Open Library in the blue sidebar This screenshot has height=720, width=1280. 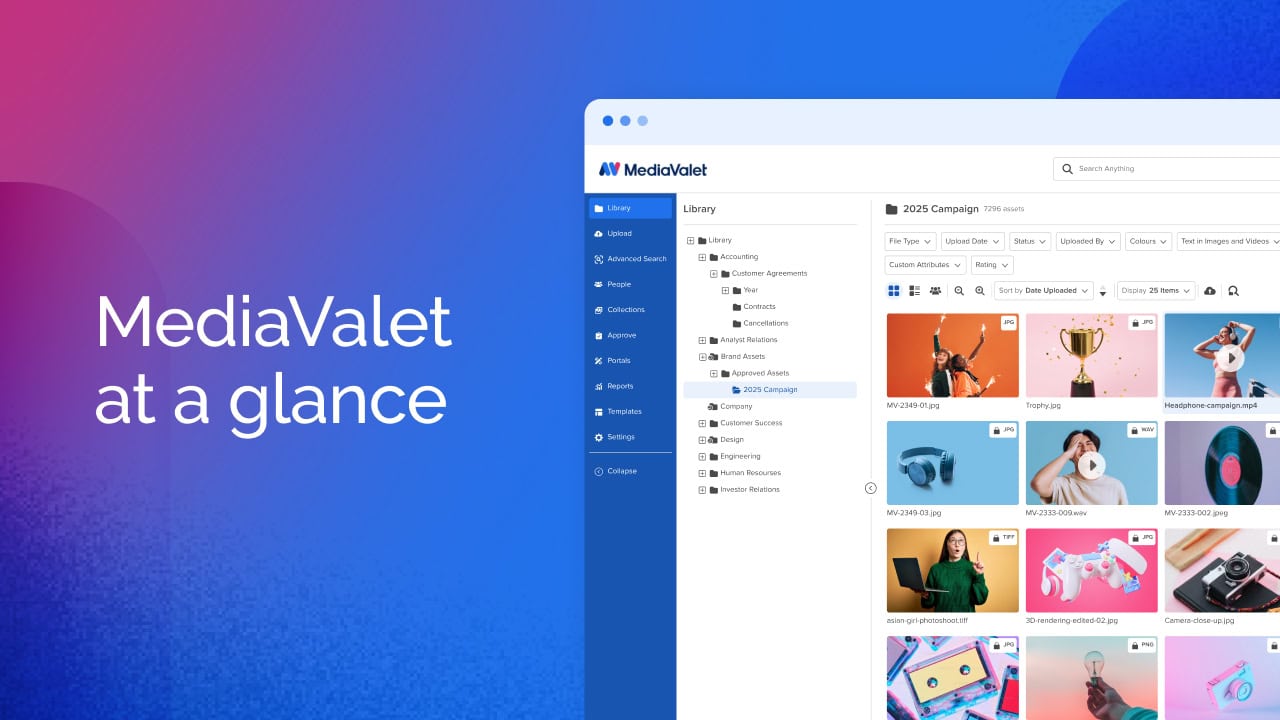point(630,208)
